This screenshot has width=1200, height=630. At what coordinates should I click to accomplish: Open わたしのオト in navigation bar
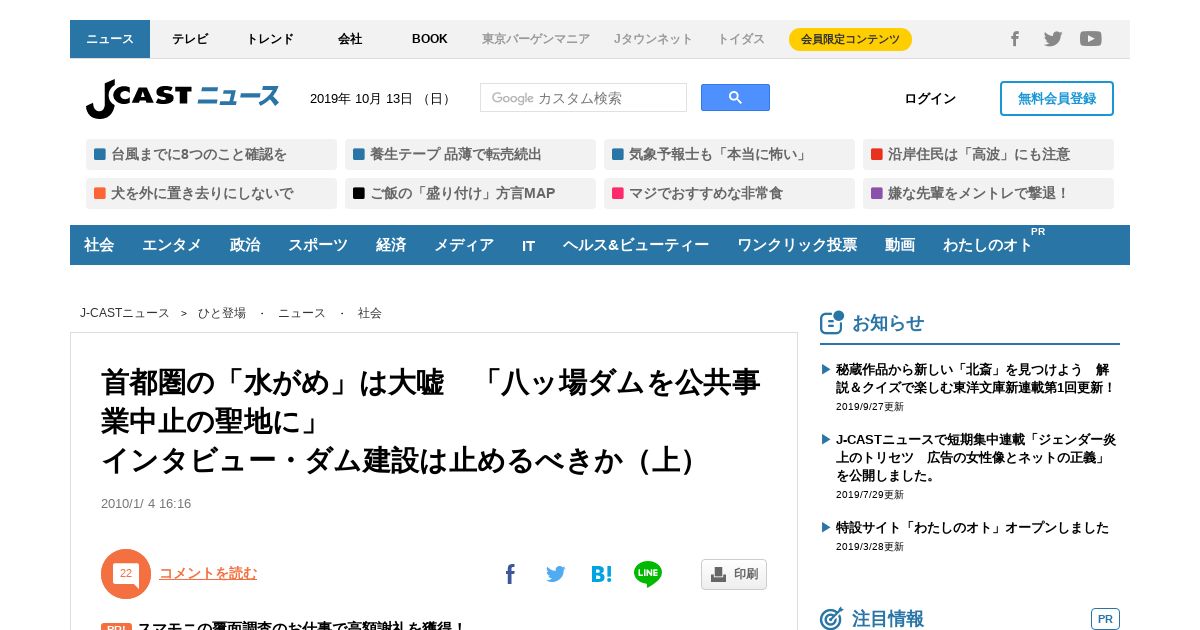pyautogui.click(x=988, y=245)
